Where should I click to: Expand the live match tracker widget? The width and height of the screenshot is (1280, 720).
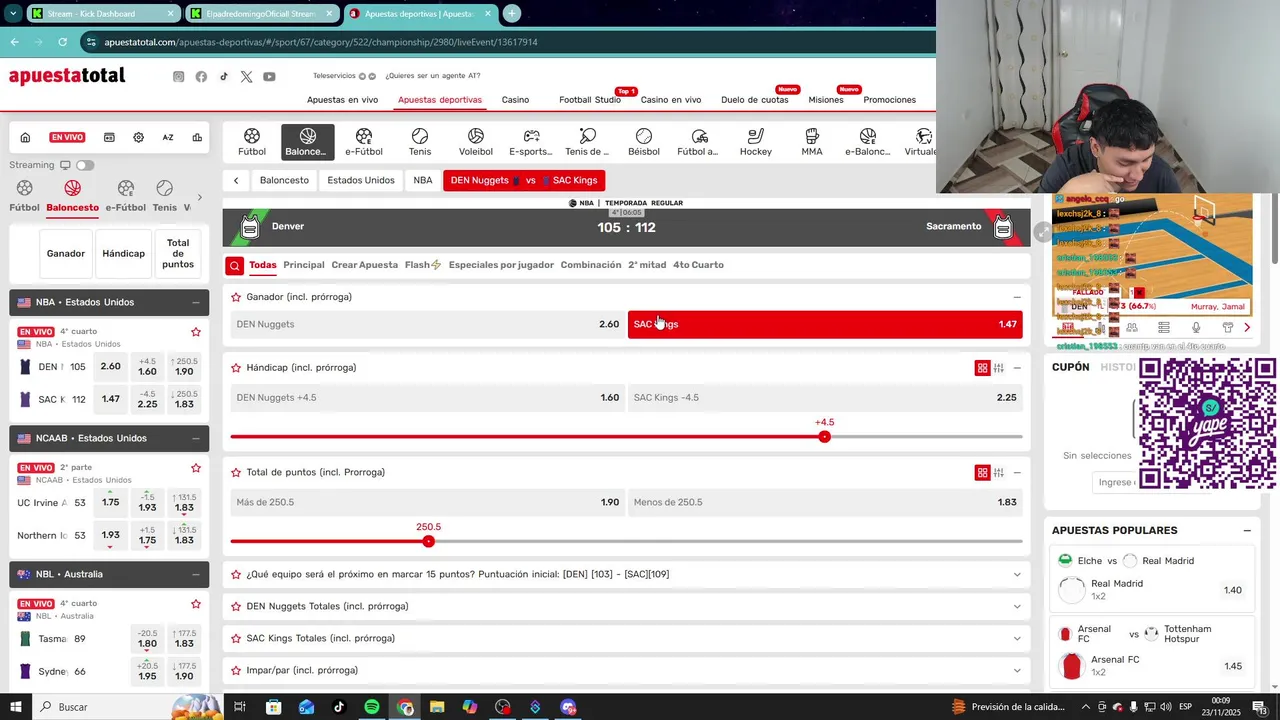[x=1042, y=232]
